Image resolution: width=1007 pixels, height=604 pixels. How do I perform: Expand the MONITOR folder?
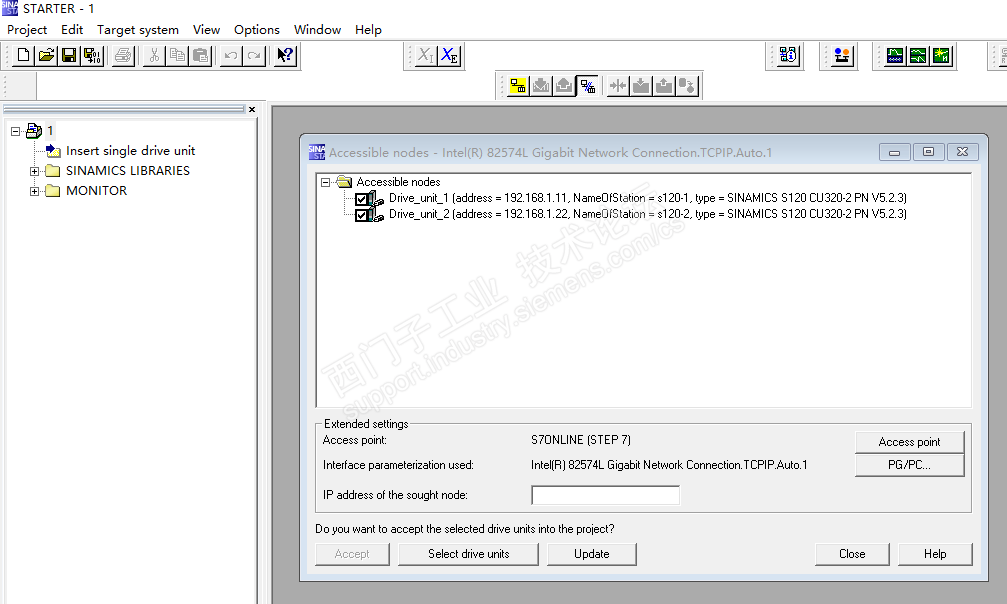(35, 191)
